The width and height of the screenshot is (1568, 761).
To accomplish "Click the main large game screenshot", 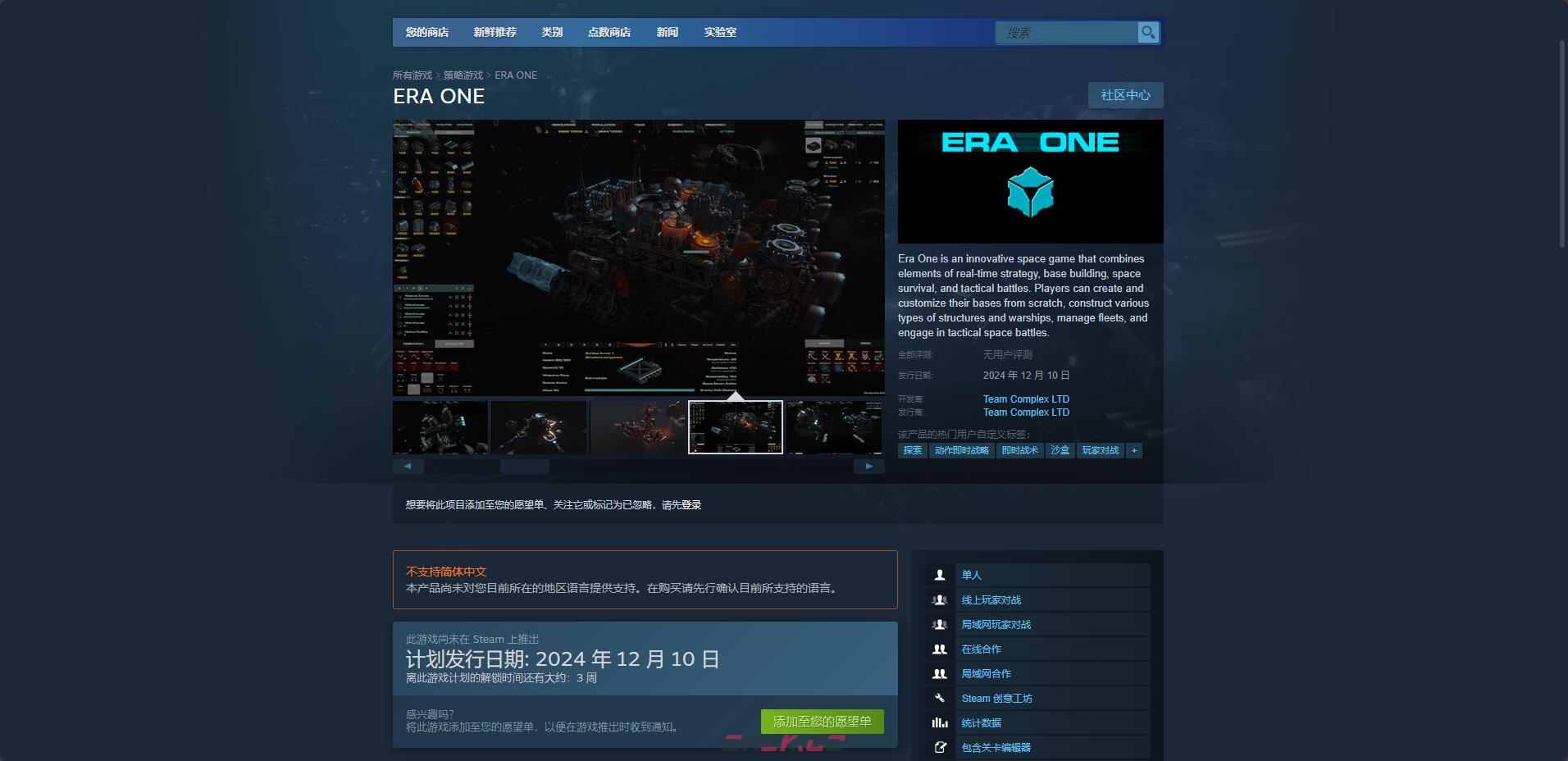I will click(x=639, y=258).
